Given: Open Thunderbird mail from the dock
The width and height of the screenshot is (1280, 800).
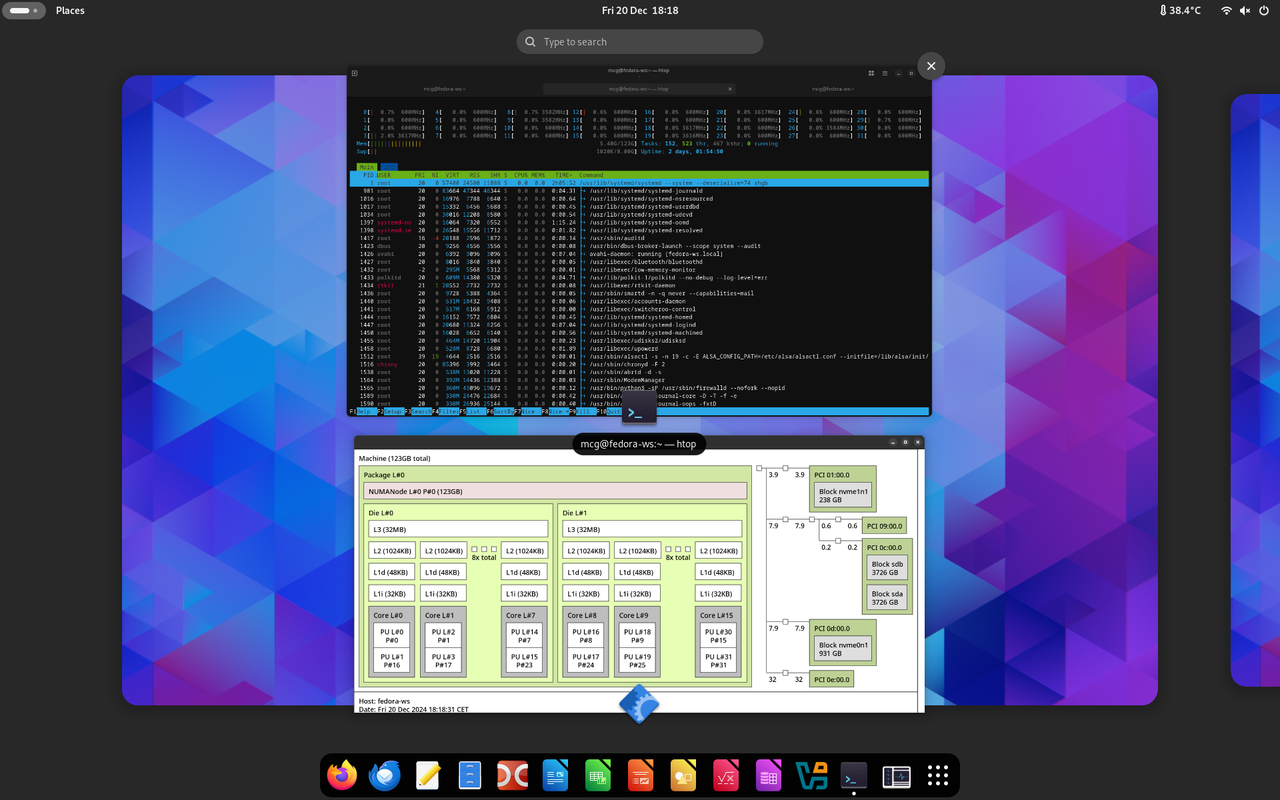Looking at the screenshot, I should point(385,775).
